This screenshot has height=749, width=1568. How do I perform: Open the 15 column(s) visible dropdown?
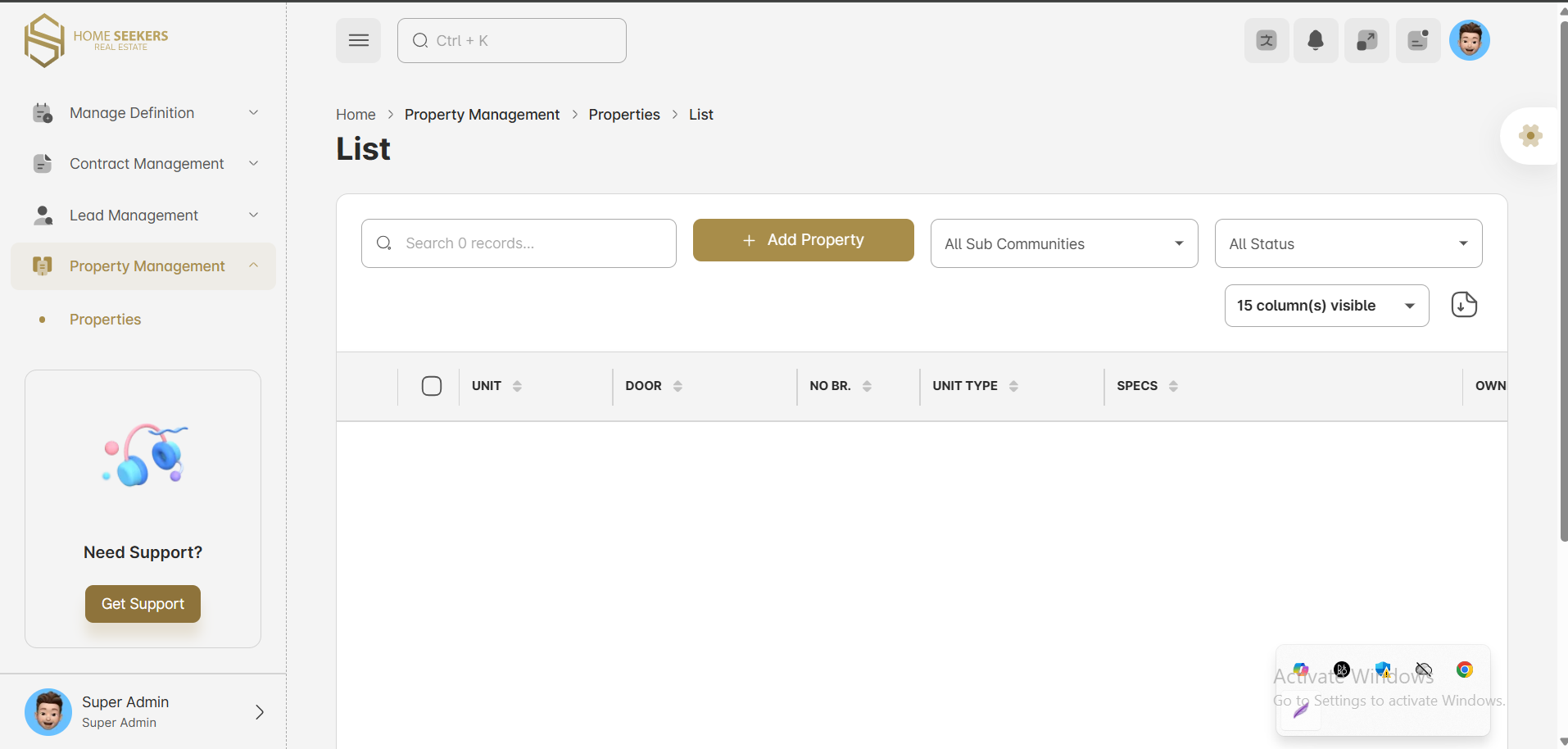tap(1326, 306)
